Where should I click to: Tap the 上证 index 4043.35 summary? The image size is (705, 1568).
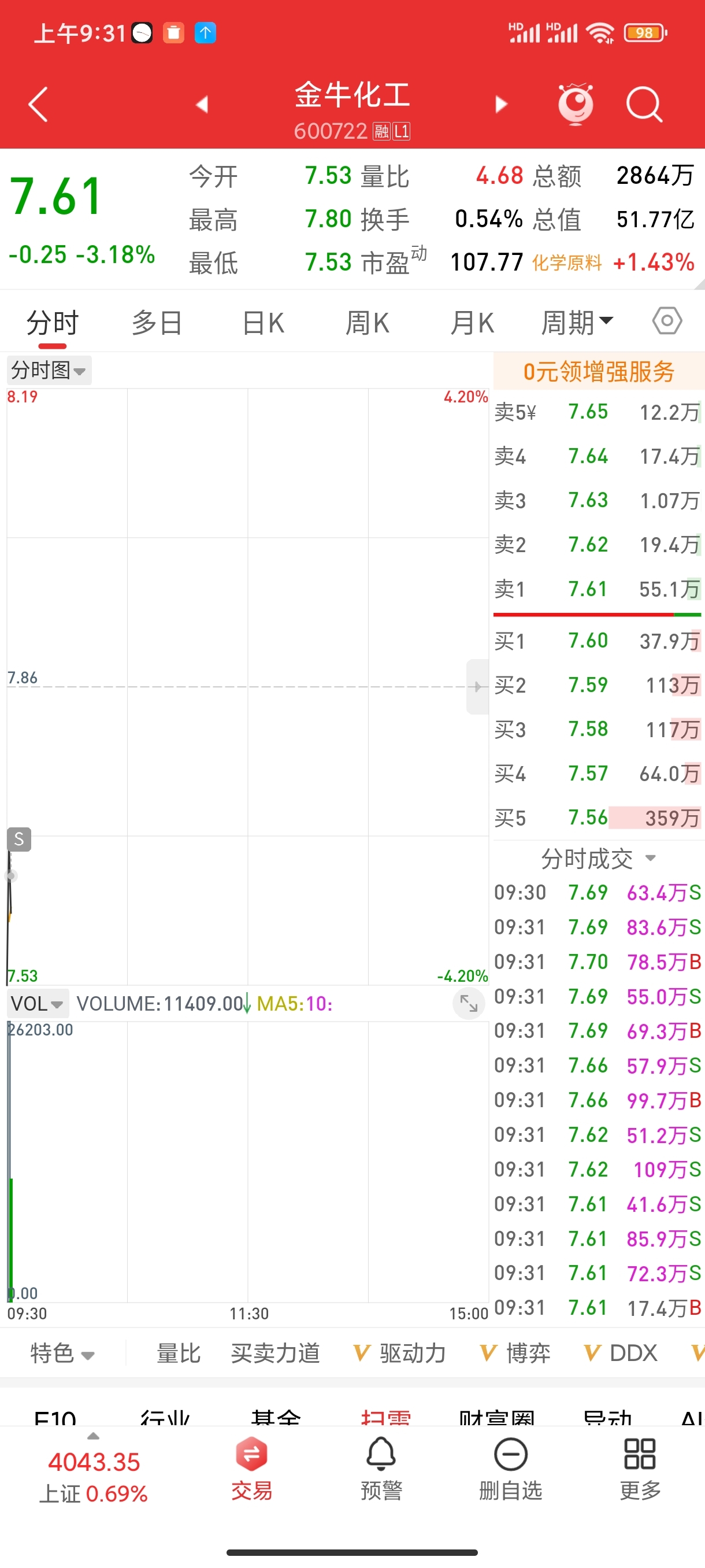click(94, 1476)
